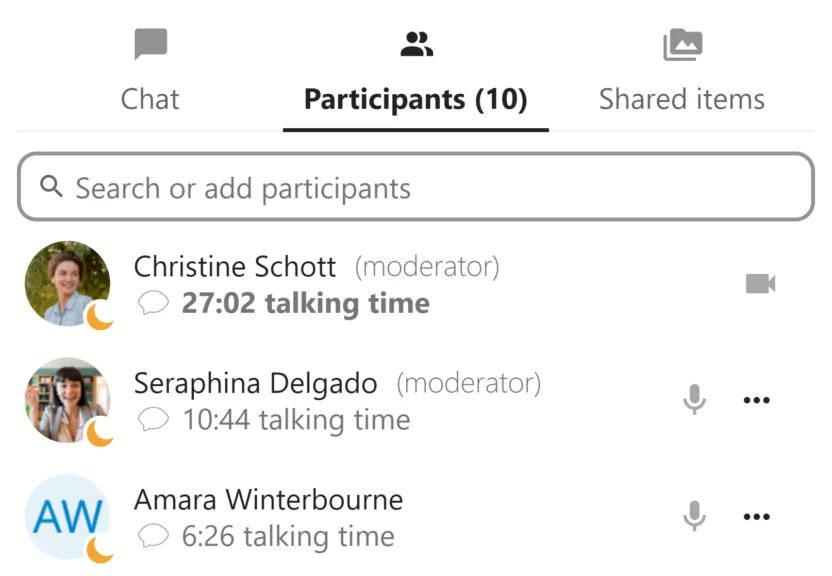The image size is (832, 576).
Task: Click Seraphina Delgado's profile photo
Action: coord(66,398)
